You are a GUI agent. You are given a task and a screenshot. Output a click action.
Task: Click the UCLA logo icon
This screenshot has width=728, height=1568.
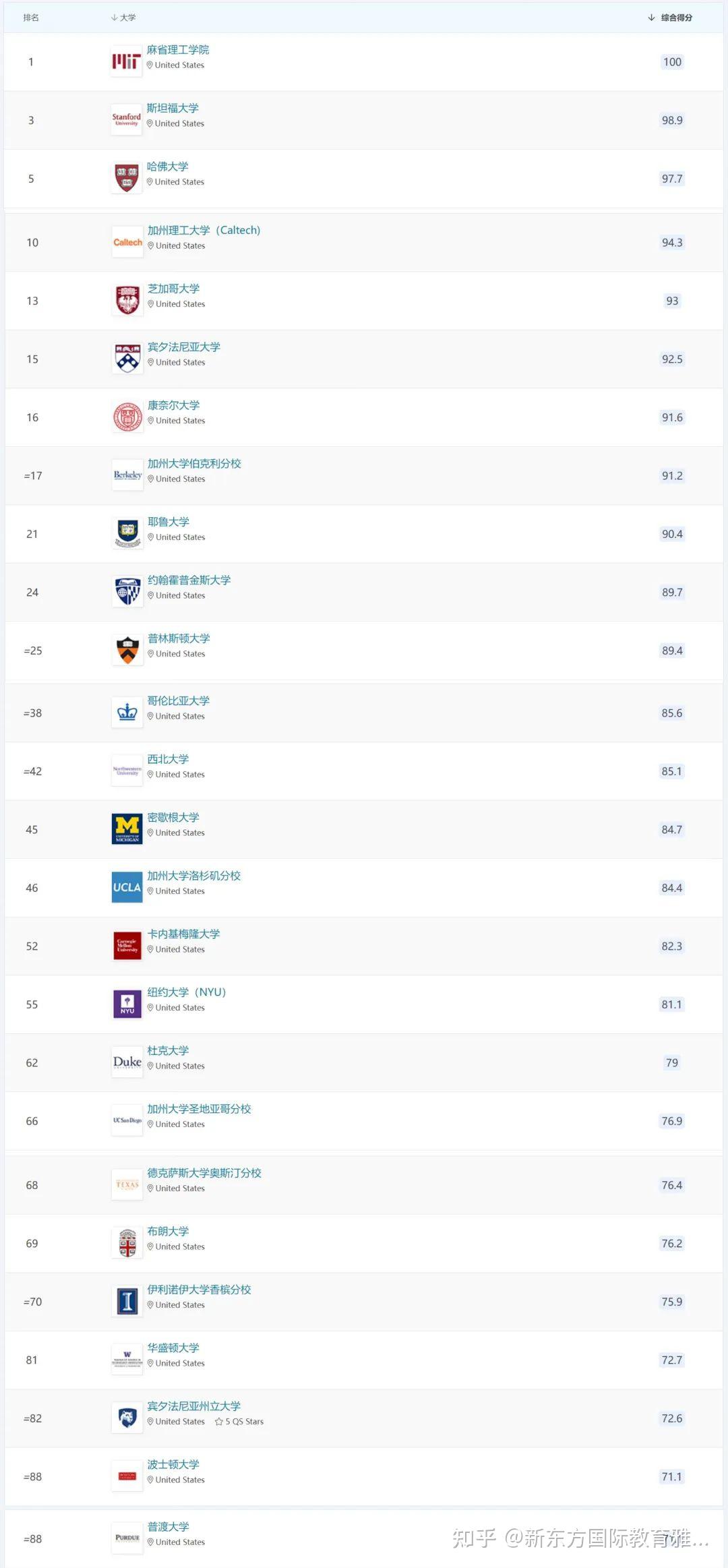(x=127, y=887)
